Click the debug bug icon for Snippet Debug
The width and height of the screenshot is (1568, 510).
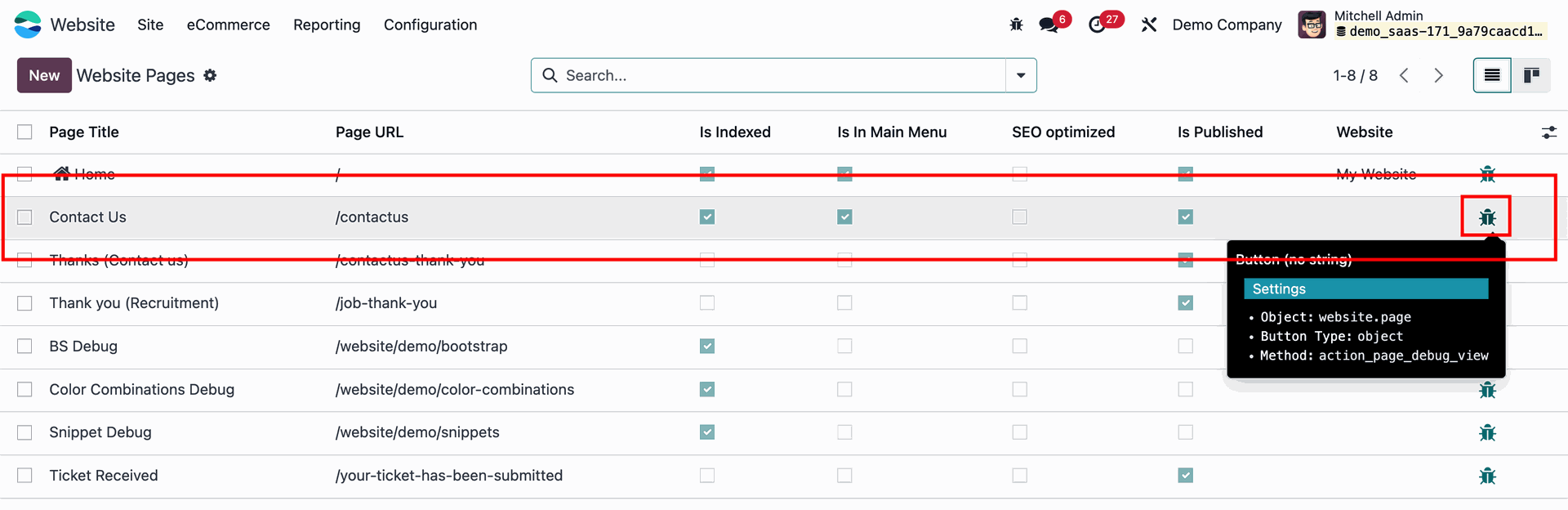[x=1487, y=432]
